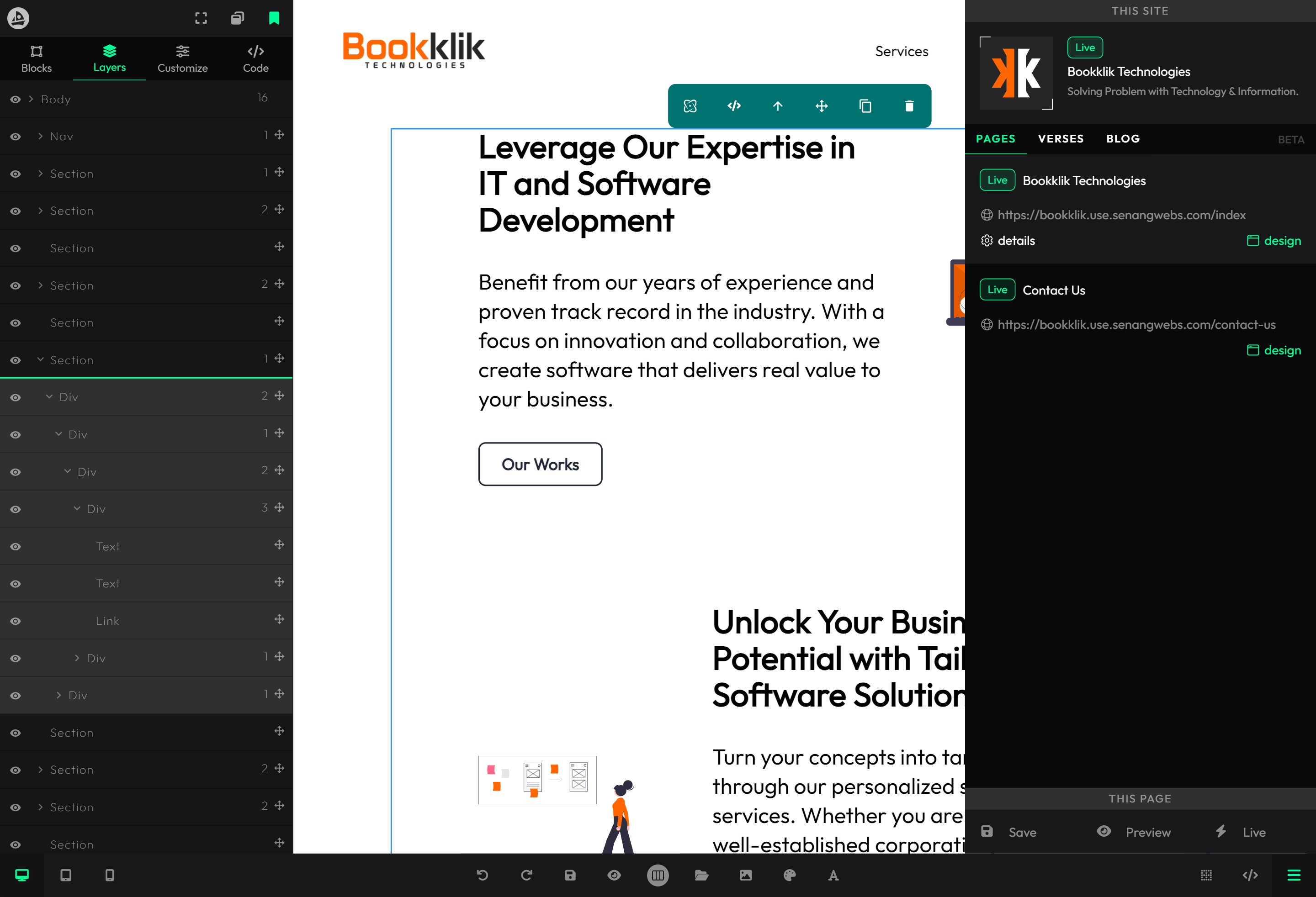Select parent with the up arrow icon
Screen dimensions: 1316x897
pyautogui.click(x=777, y=106)
